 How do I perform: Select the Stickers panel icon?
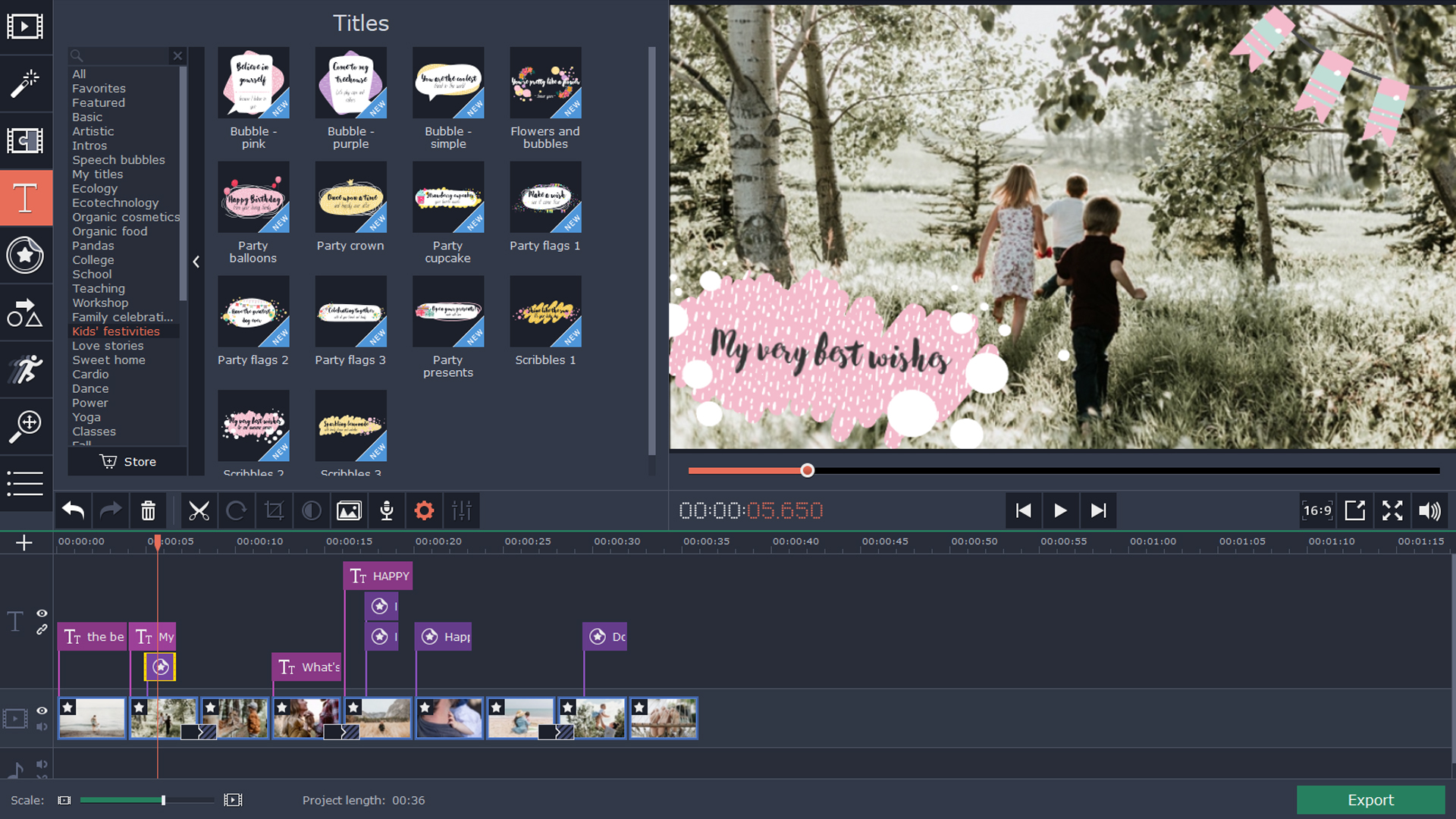pos(25,256)
